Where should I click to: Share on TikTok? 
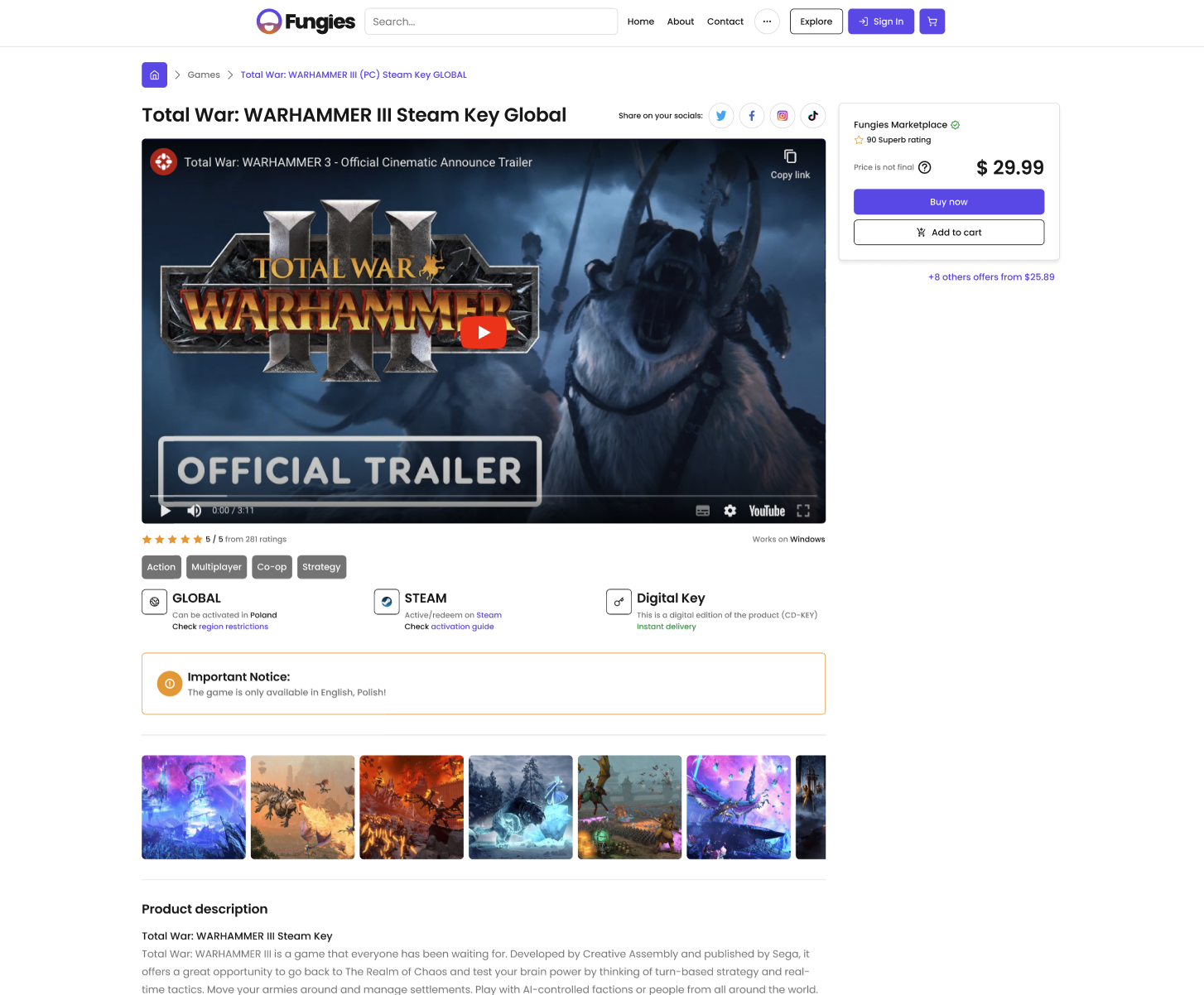(813, 116)
